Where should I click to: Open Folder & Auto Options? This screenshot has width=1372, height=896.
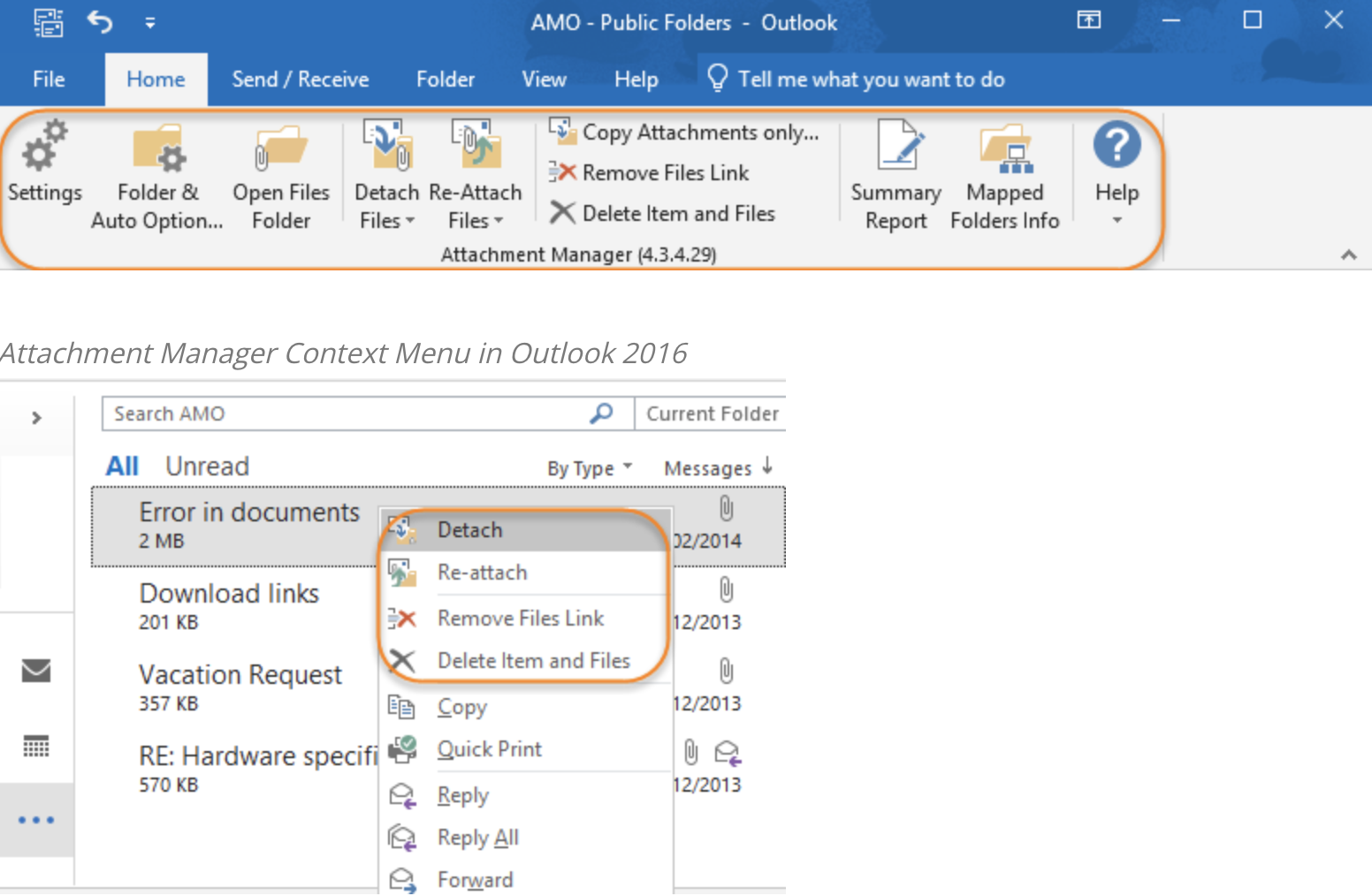tap(157, 177)
